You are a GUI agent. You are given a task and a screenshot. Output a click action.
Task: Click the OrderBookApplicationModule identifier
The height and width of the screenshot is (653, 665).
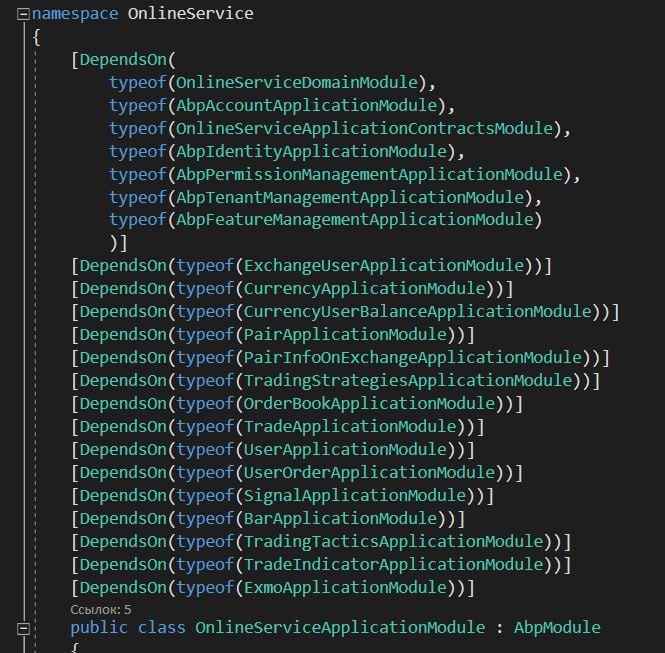click(370, 403)
